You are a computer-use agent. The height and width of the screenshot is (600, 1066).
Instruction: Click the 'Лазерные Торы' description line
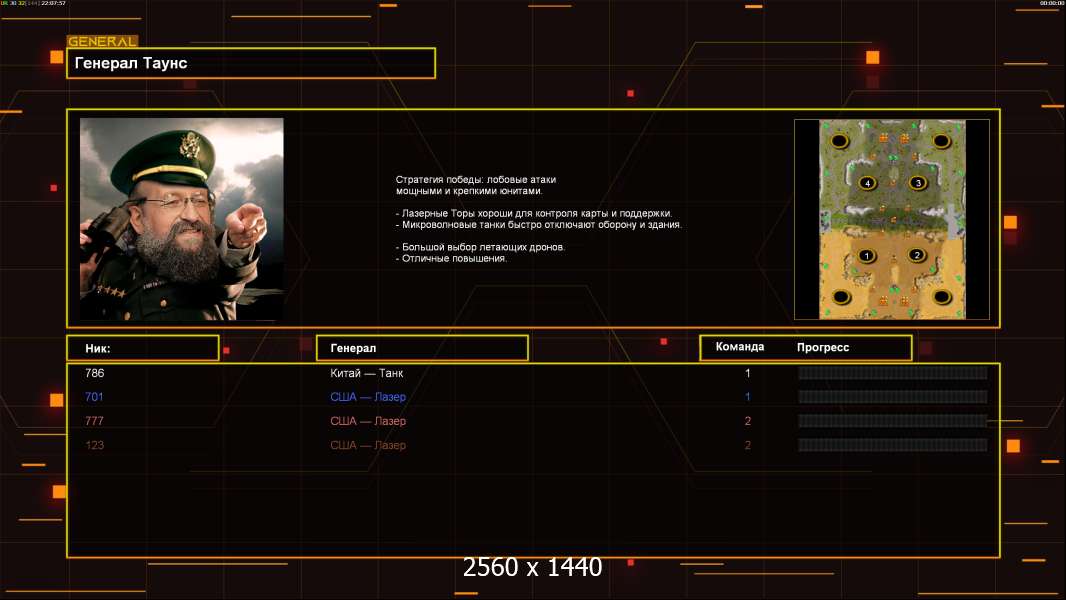534,213
